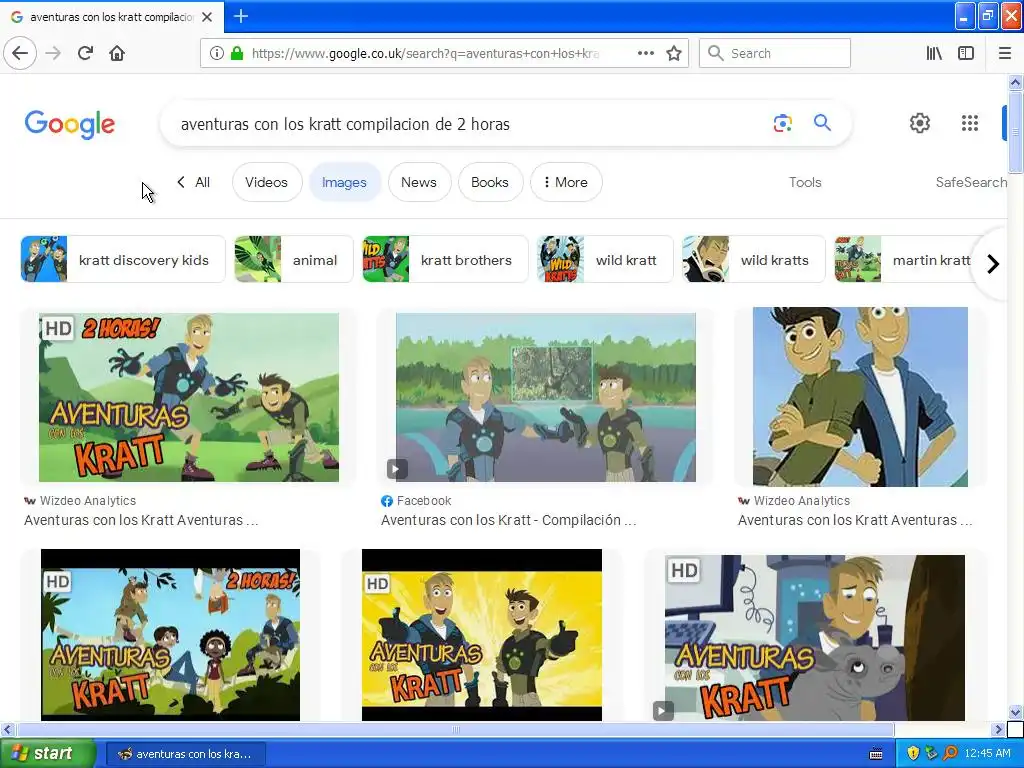Open a new browser tab
The width and height of the screenshot is (1024, 768).
(240, 16)
